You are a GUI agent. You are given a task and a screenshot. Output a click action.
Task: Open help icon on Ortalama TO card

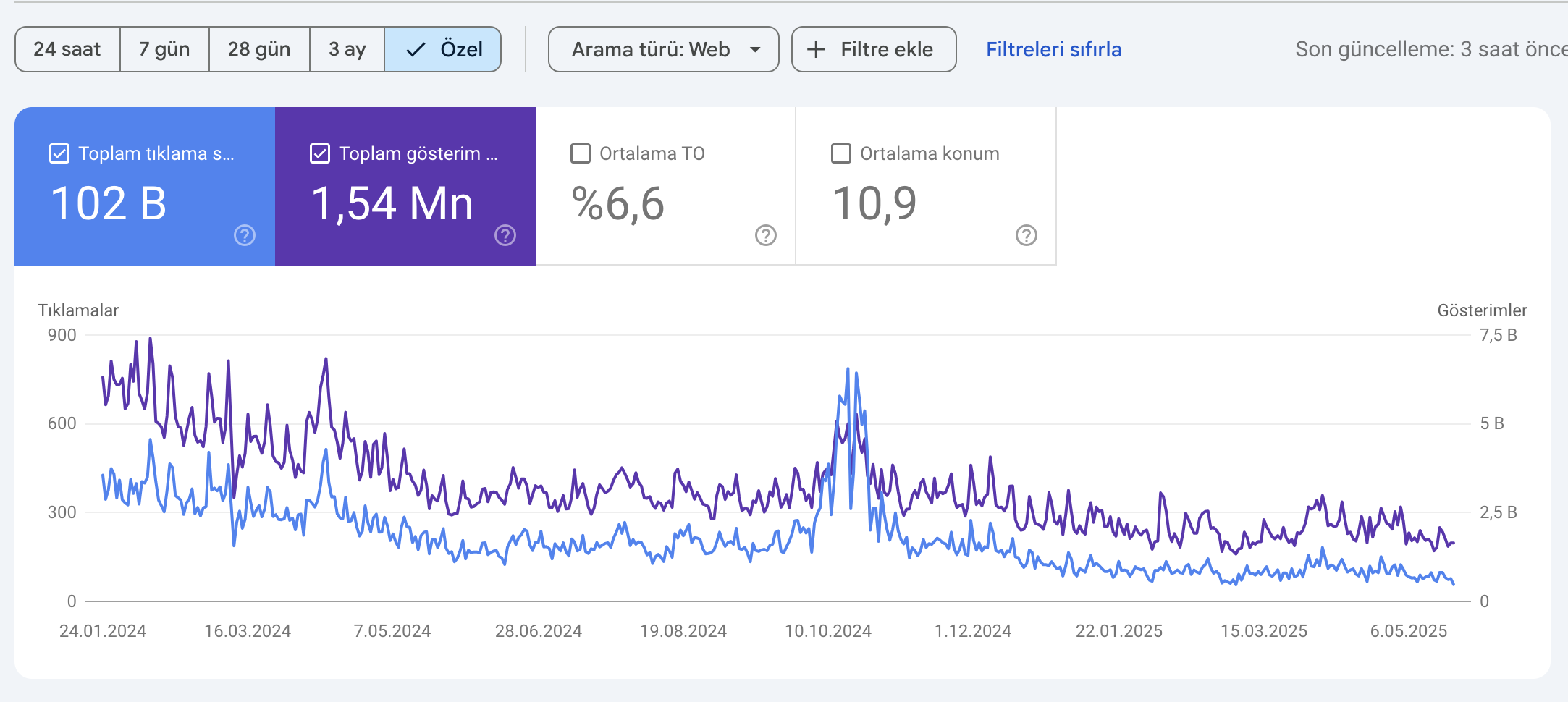(x=766, y=235)
